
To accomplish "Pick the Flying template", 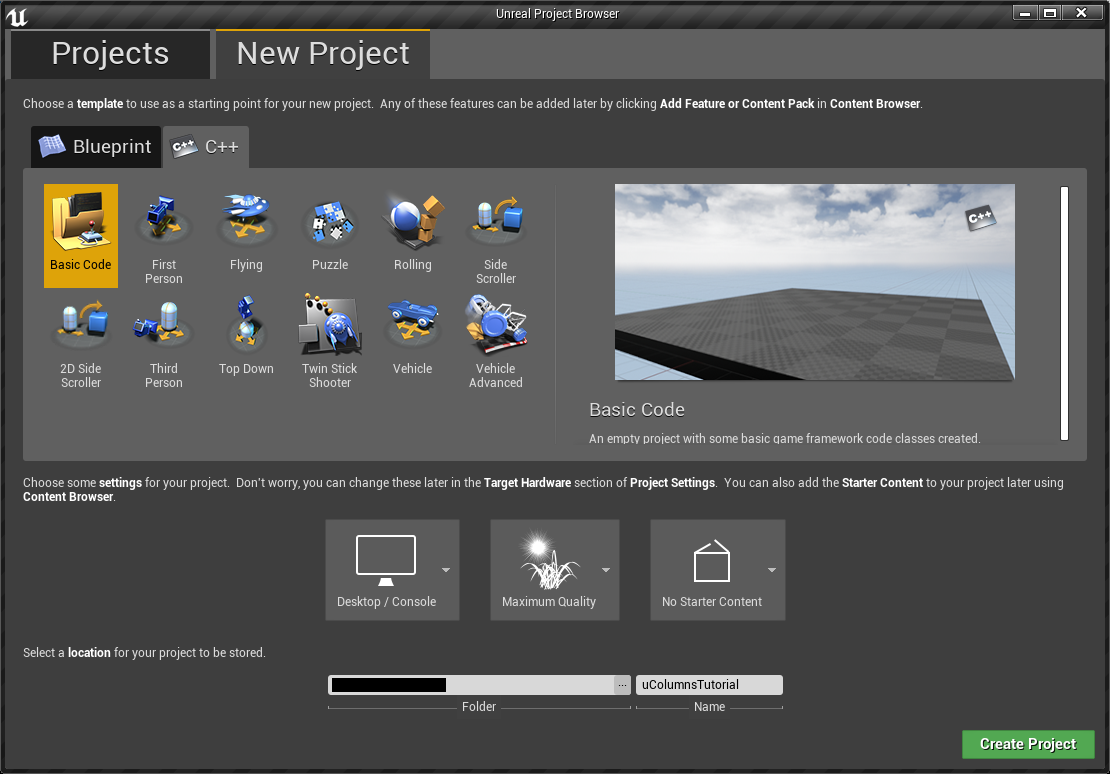I will (246, 233).
